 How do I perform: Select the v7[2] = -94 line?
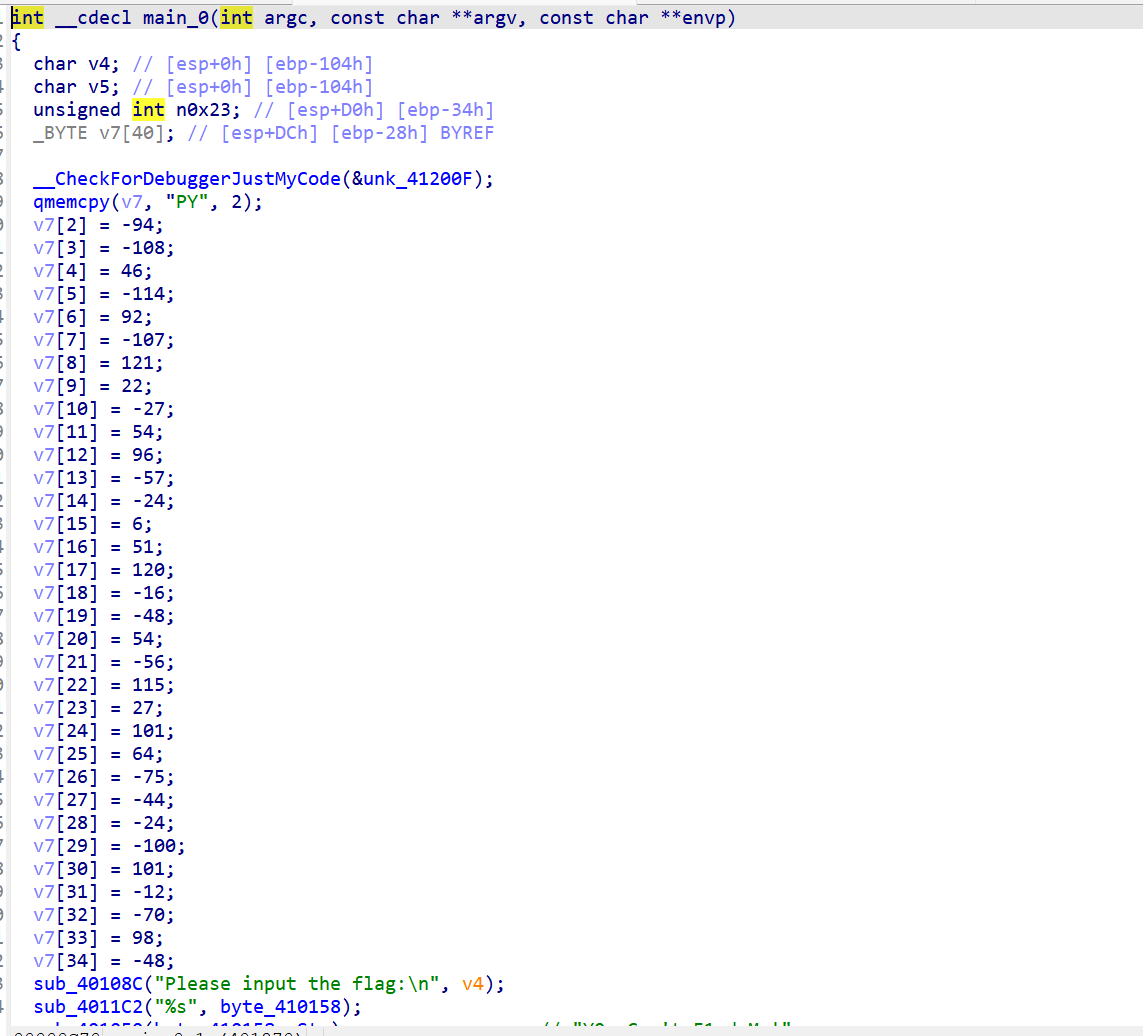point(98,225)
